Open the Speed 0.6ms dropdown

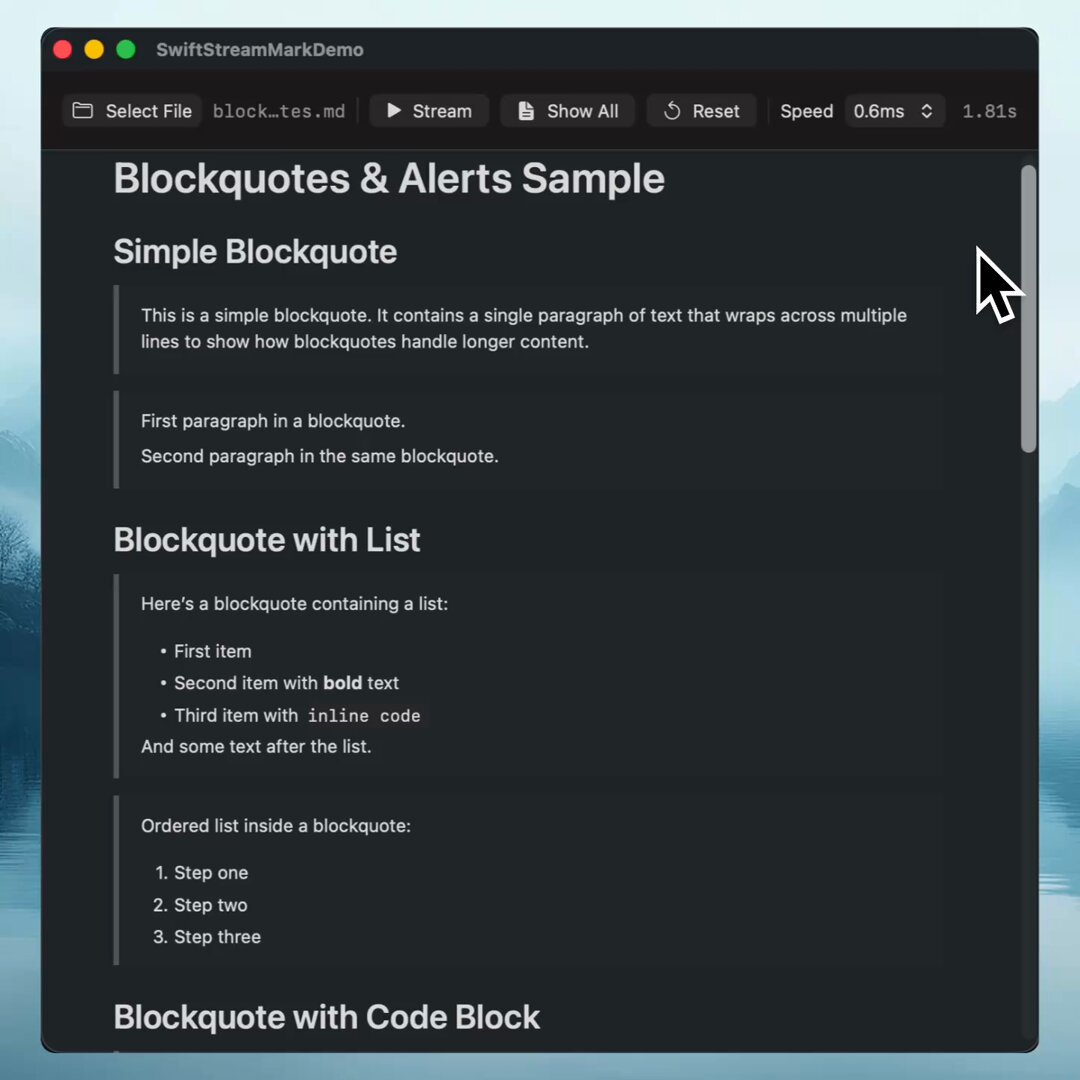pos(894,111)
